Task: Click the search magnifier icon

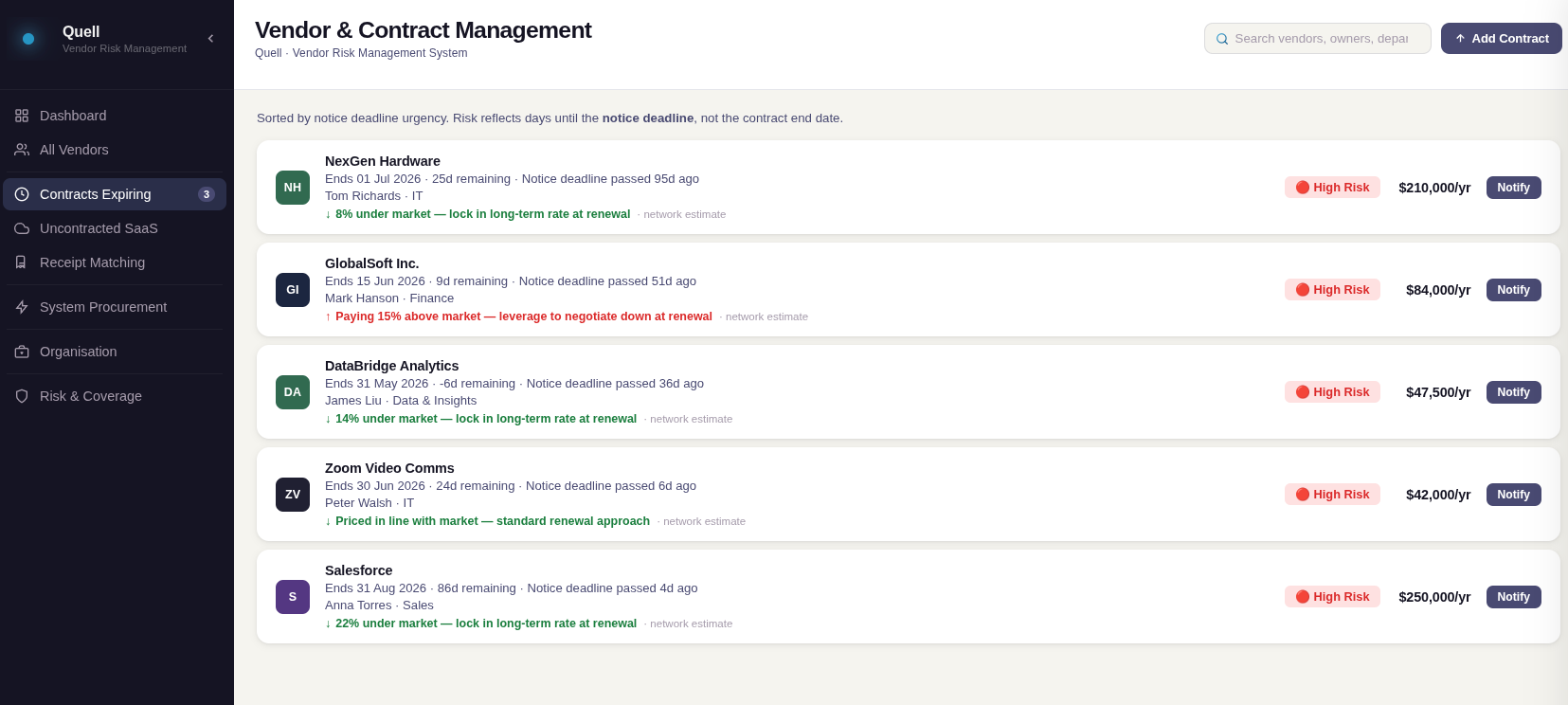Action: pyautogui.click(x=1222, y=39)
